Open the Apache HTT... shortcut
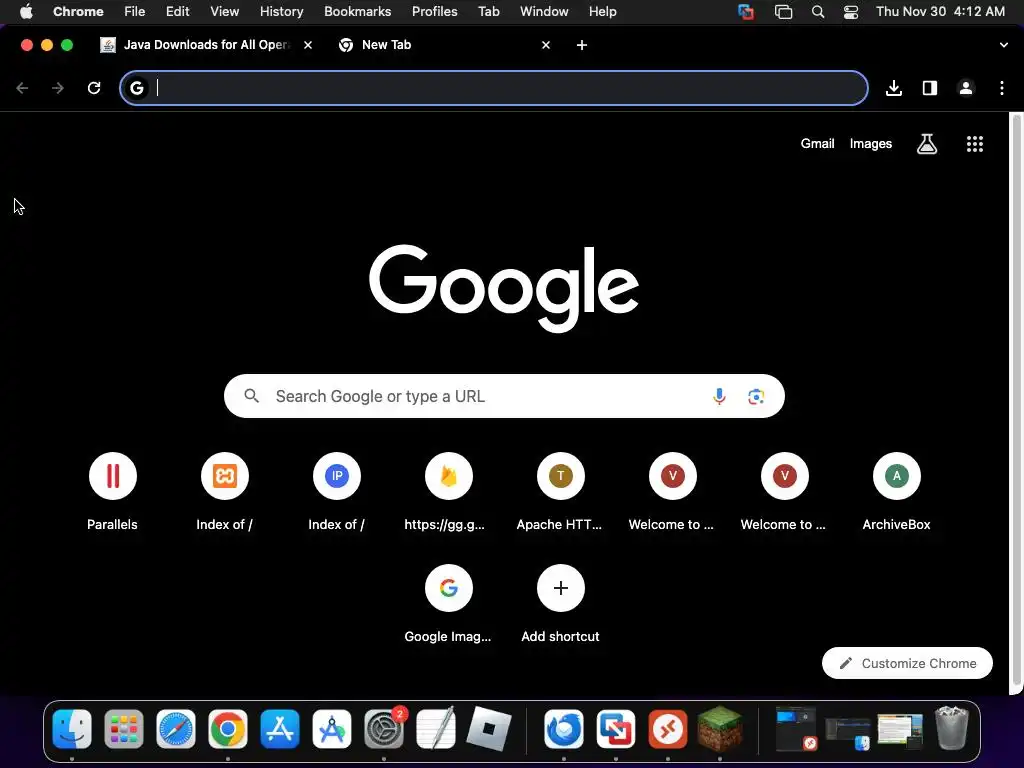 [x=560, y=492]
